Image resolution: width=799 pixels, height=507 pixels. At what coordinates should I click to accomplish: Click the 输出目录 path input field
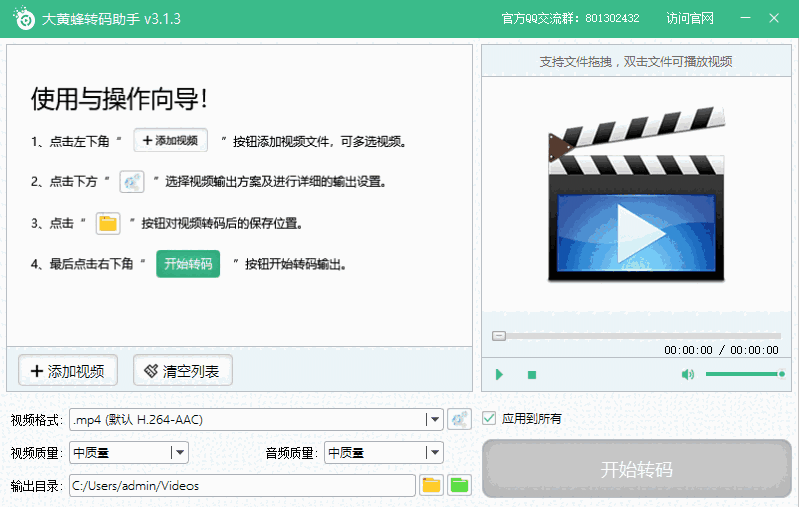(241, 486)
